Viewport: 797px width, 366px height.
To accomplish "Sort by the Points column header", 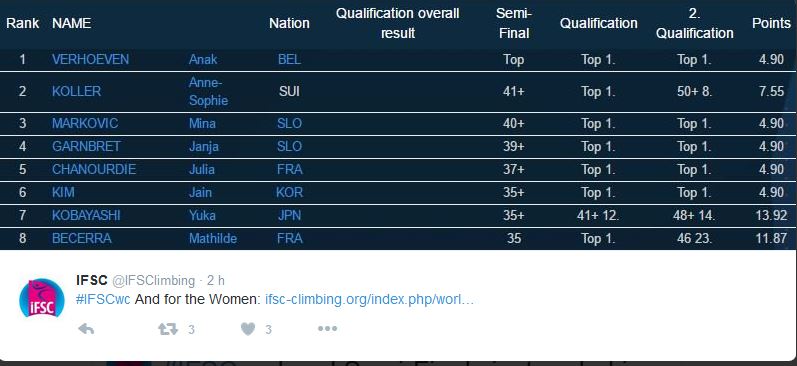I will 771,23.
